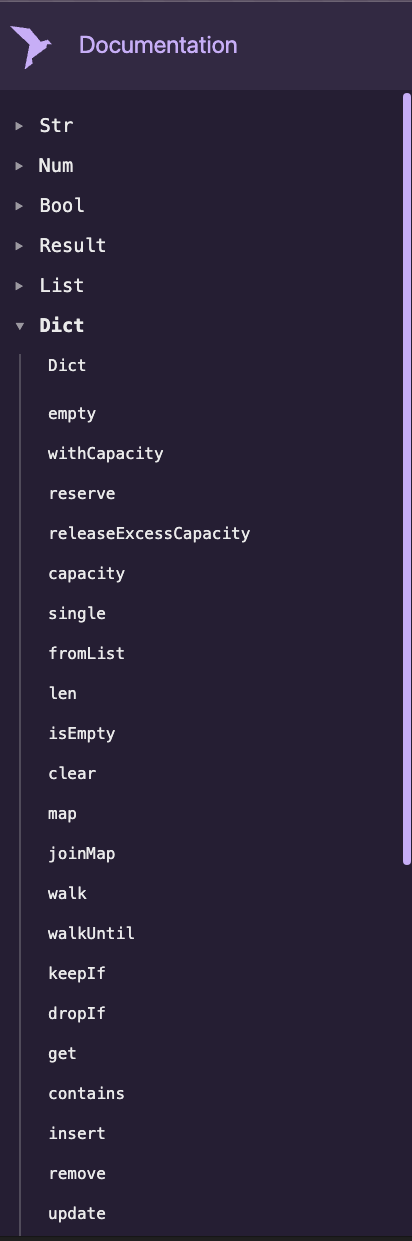The height and width of the screenshot is (1241, 412).
Task: Select walkUntil in the sidebar
Action: pos(91,933)
